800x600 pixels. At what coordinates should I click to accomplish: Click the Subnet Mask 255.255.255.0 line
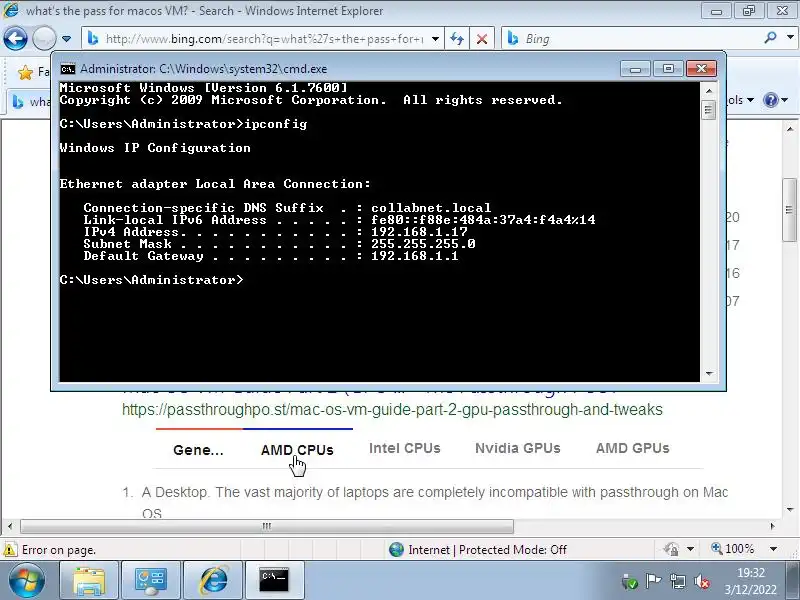coord(280,244)
